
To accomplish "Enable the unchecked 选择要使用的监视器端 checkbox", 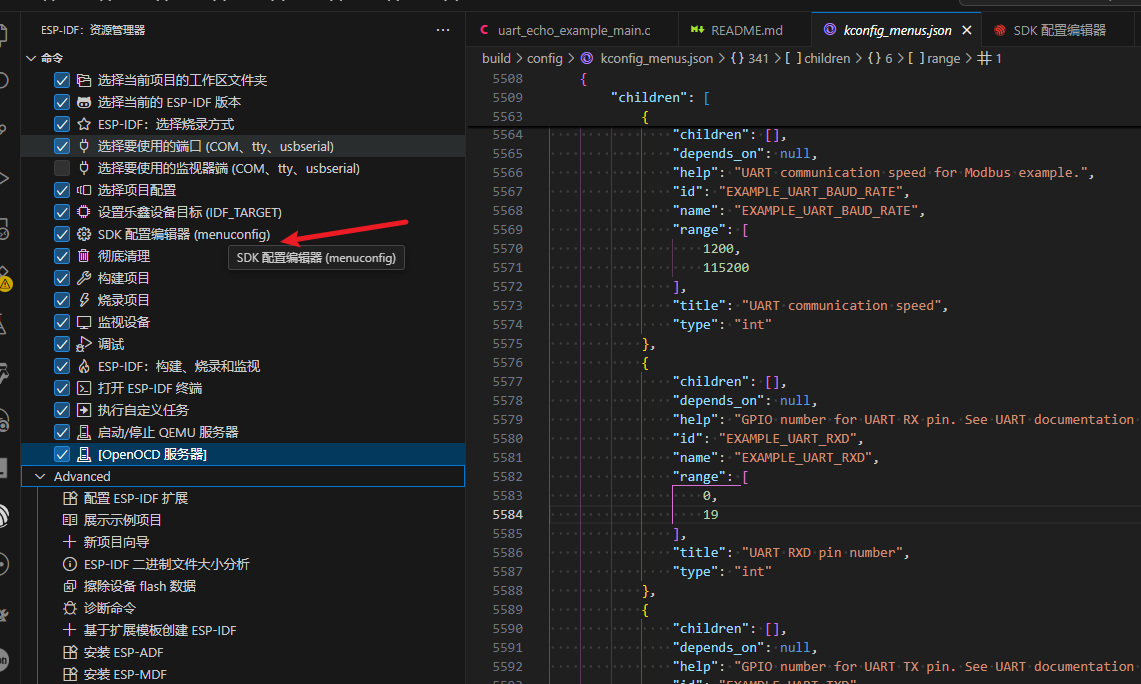I will click(x=62, y=168).
